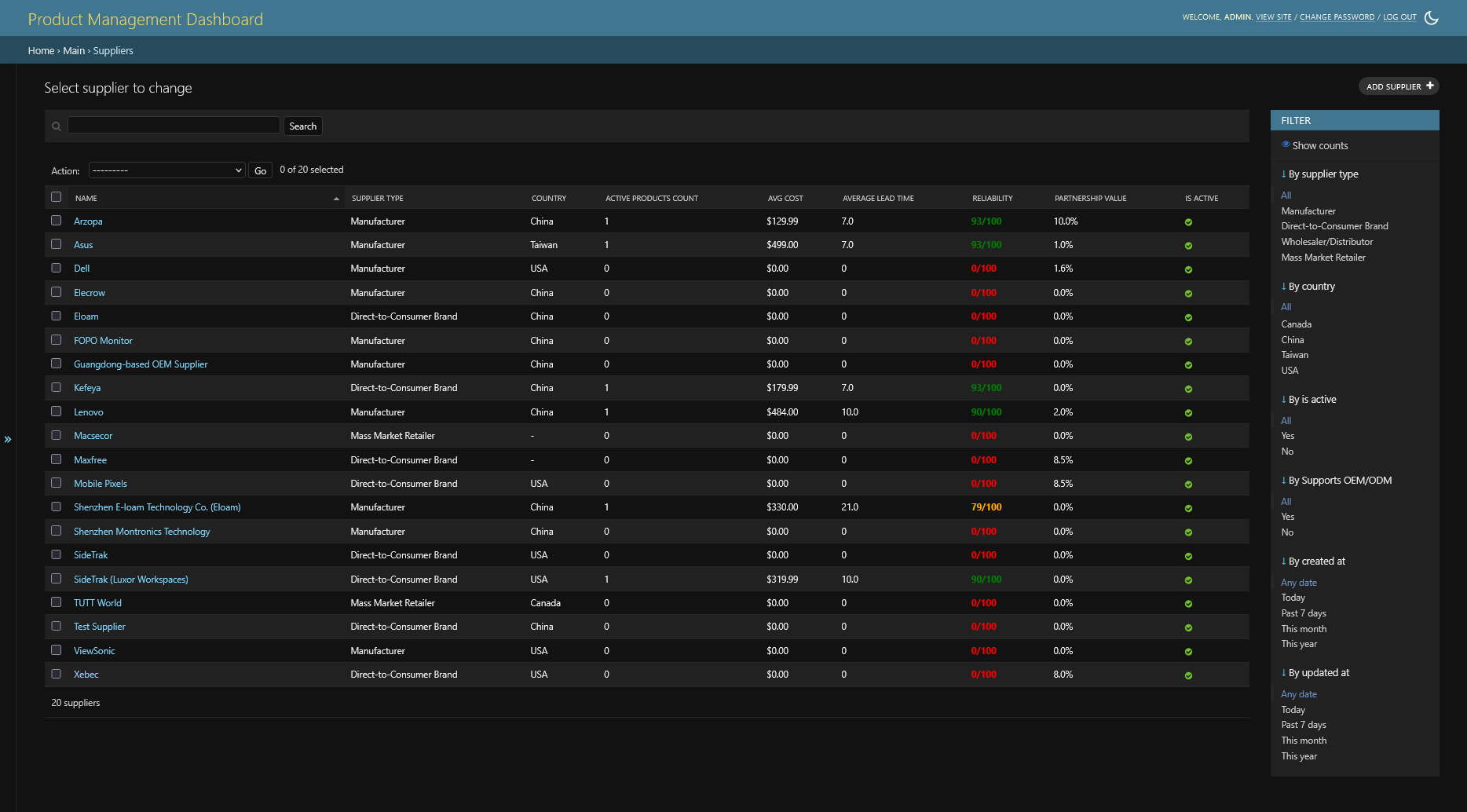The image size is (1467, 812).
Task: Filter supplier type by Direct-to-Consumer Brand
Action: (x=1334, y=226)
